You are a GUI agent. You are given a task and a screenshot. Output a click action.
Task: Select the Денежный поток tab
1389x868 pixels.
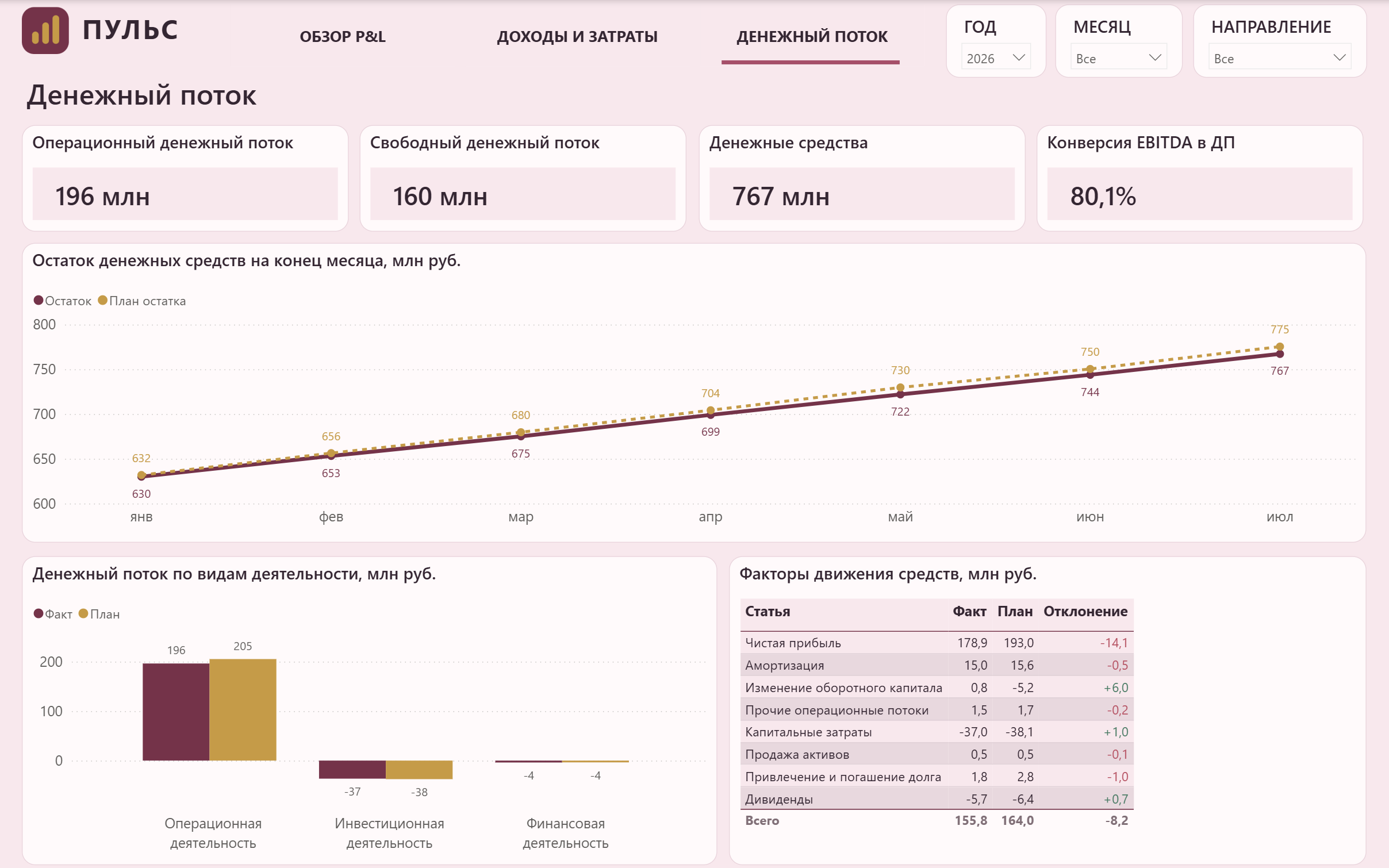812,36
